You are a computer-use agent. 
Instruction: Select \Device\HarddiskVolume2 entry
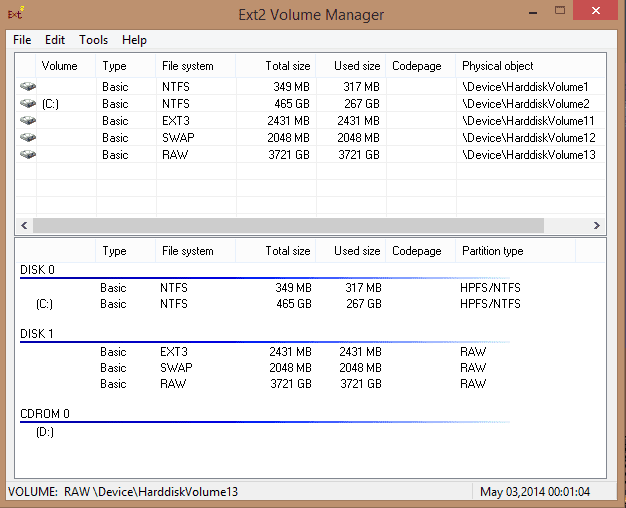[526, 104]
